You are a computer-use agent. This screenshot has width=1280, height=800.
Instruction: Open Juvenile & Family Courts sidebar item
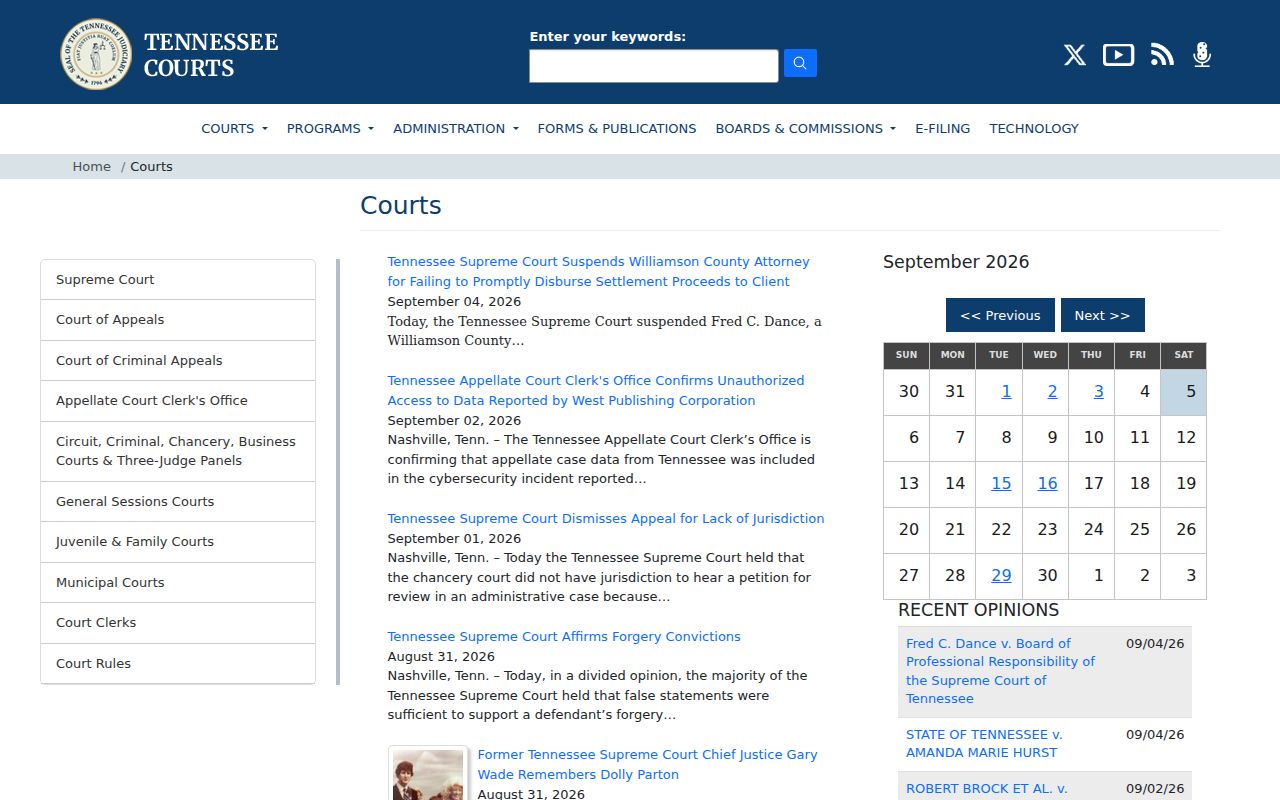pyautogui.click(x=178, y=542)
